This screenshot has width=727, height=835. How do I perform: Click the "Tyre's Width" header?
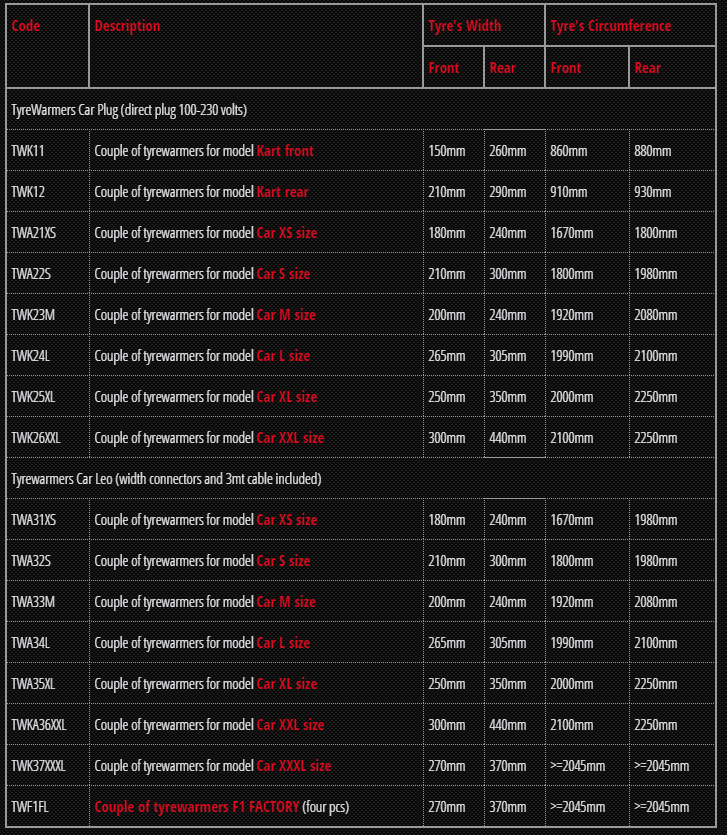pyautogui.click(x=465, y=26)
